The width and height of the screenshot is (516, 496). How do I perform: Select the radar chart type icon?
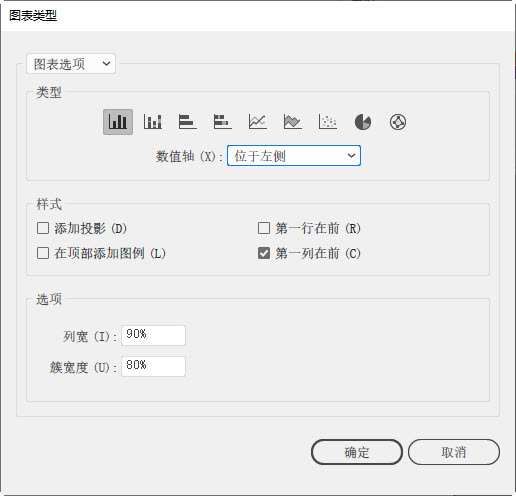398,122
